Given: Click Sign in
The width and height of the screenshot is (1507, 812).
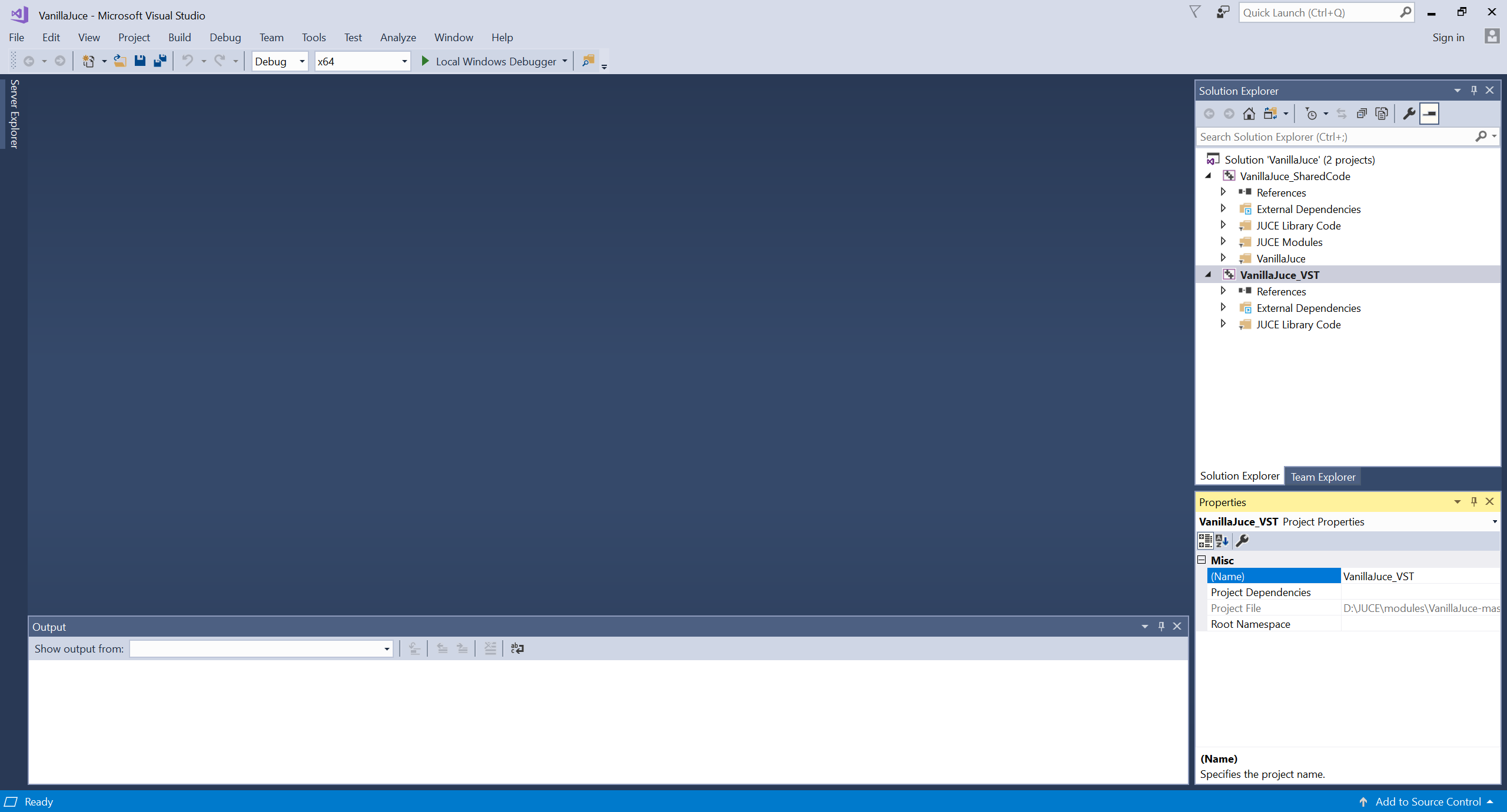Looking at the screenshot, I should pos(1448,37).
